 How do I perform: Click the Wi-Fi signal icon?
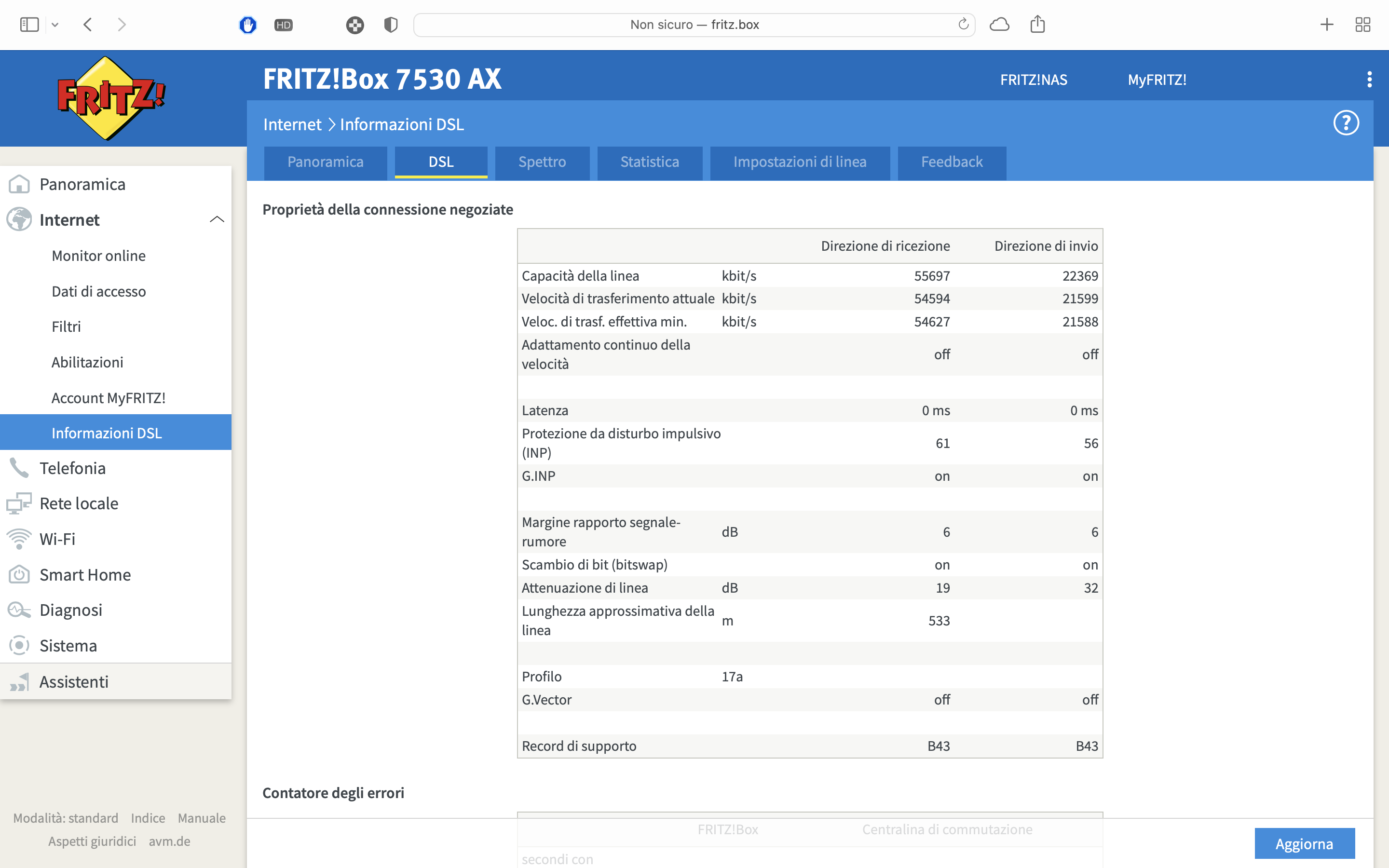19,539
